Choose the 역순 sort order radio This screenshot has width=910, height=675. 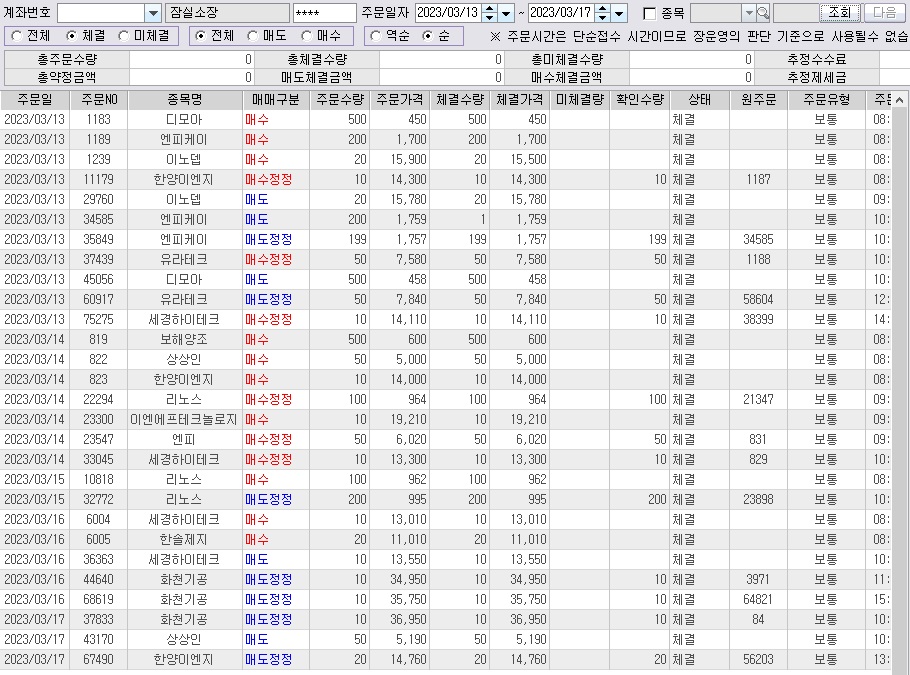[x=376, y=36]
